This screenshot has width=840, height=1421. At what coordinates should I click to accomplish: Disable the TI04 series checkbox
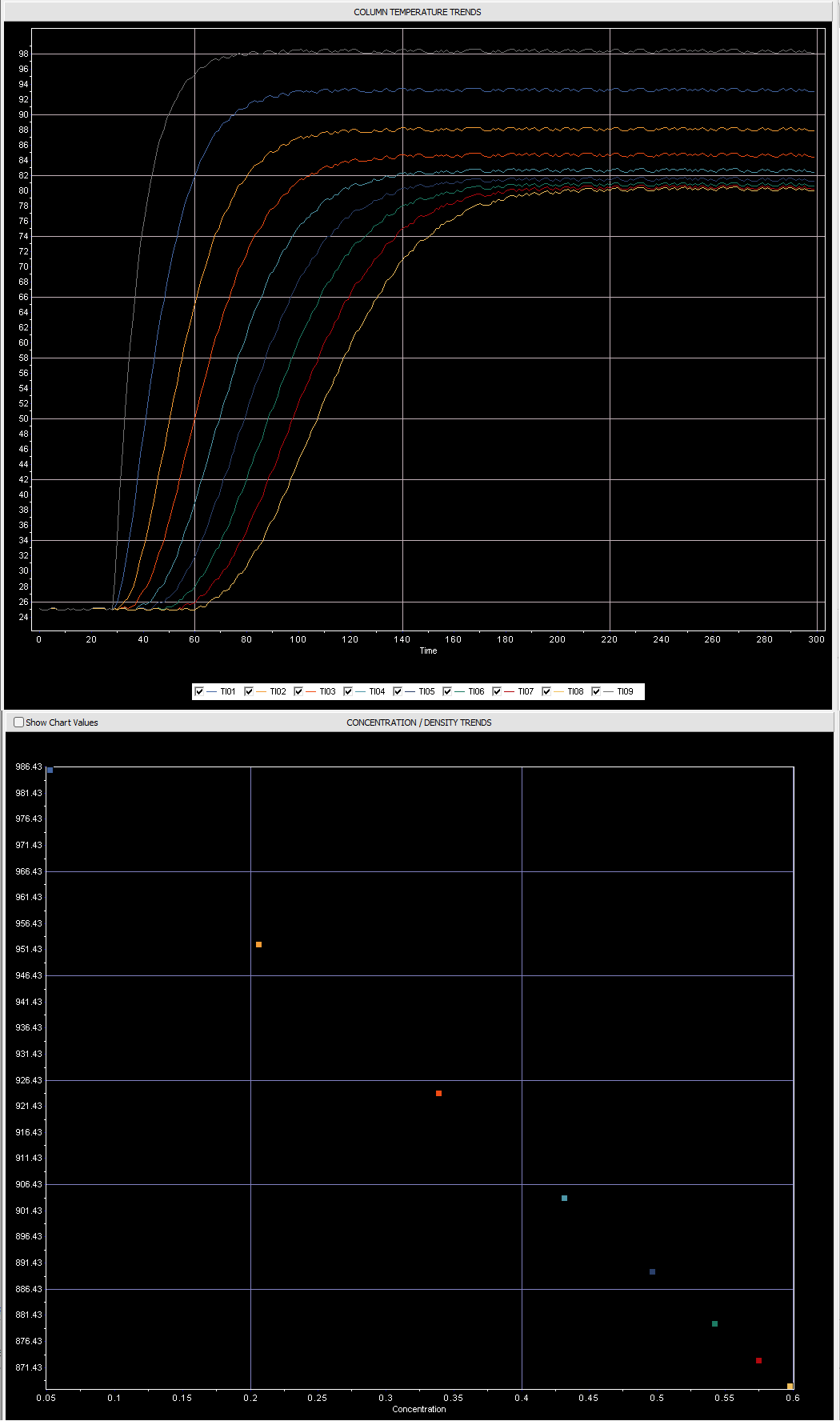[348, 691]
